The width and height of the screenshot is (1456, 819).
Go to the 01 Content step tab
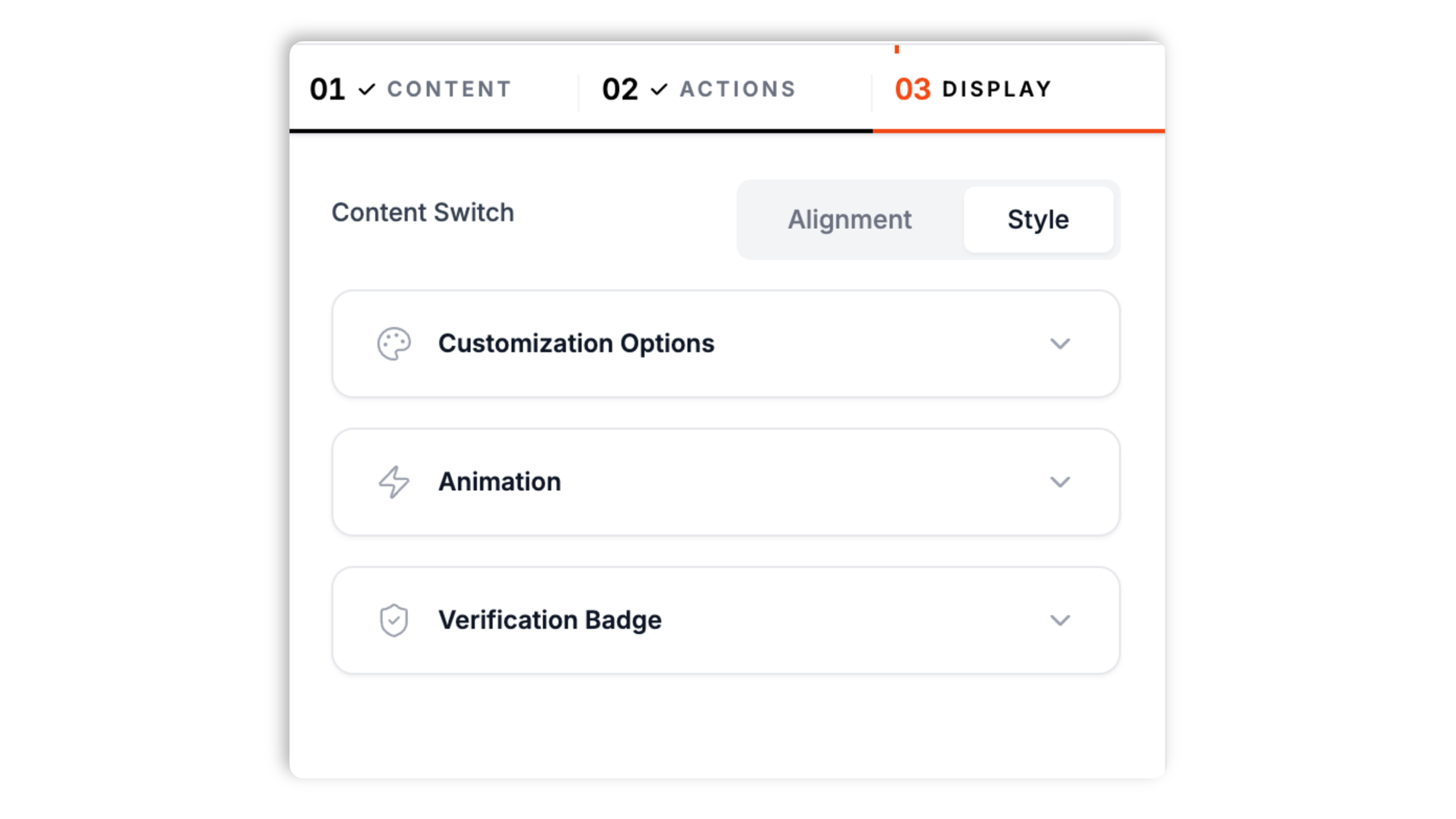tap(434, 89)
